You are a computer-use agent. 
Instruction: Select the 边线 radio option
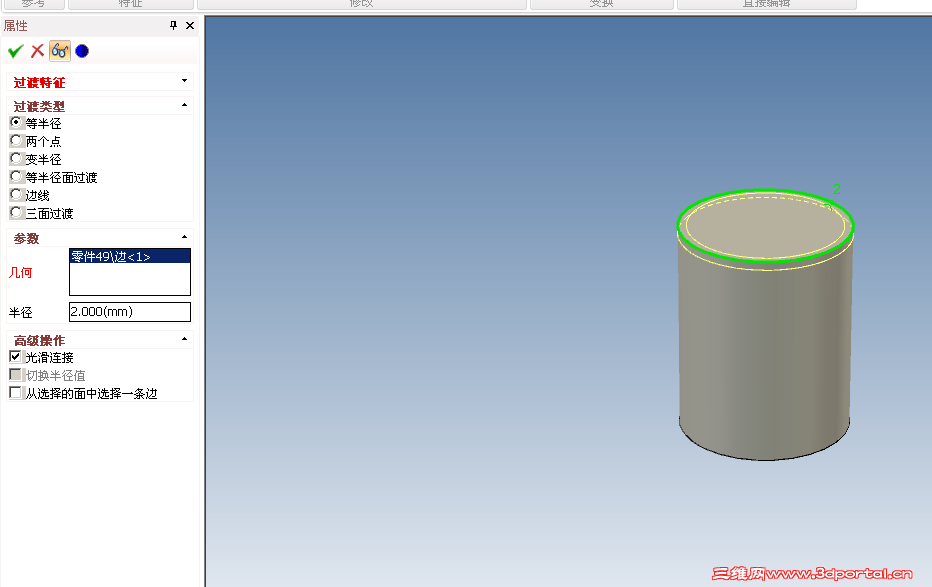coord(16,194)
